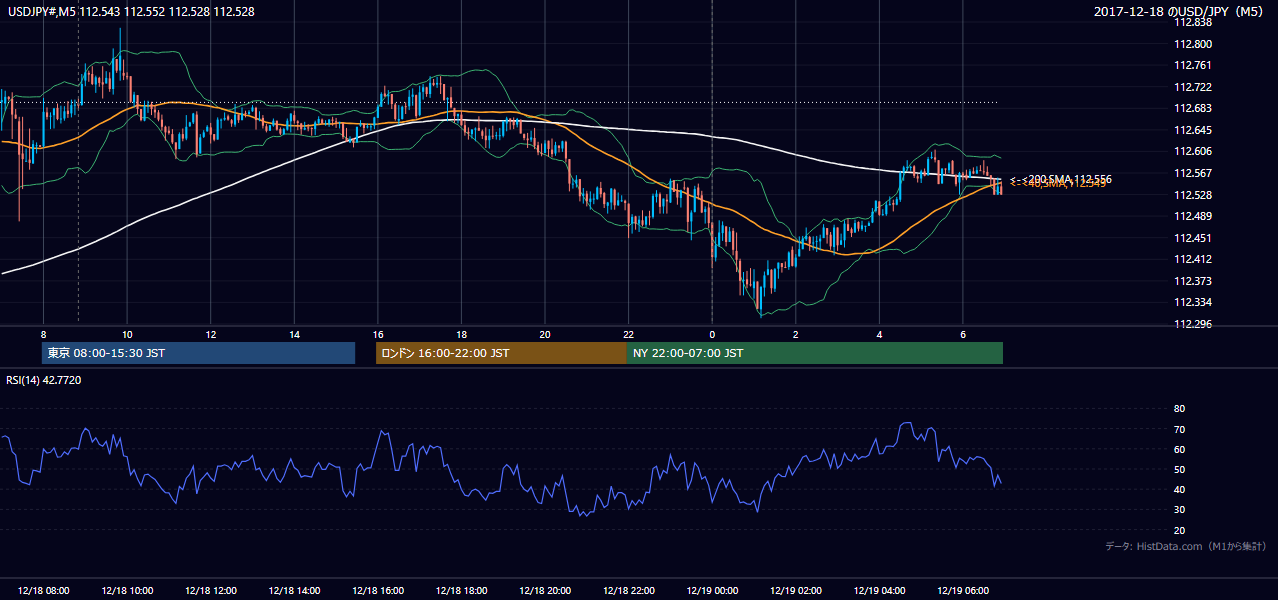Image resolution: width=1278 pixels, height=600 pixels.
Task: Click RSI scale level 70
Action: 1180,429
